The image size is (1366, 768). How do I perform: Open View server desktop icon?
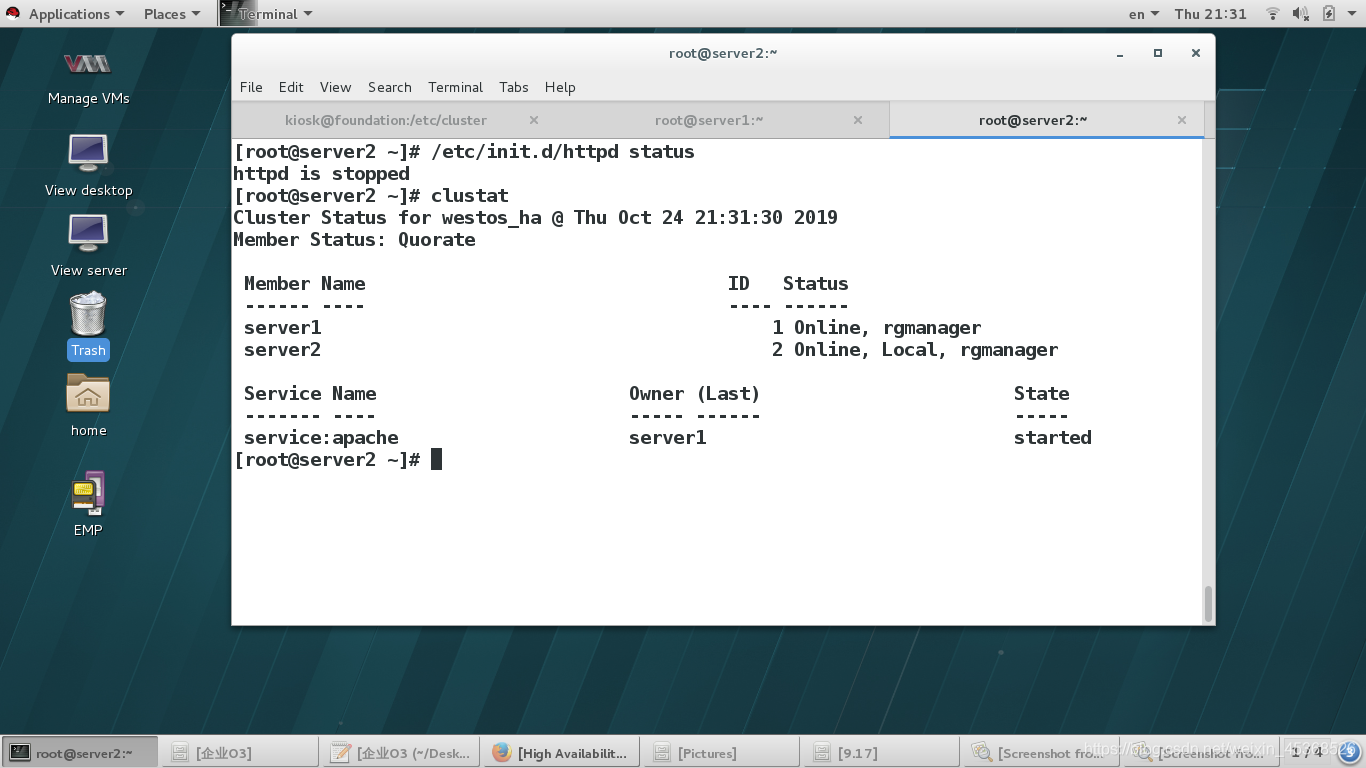click(x=88, y=246)
